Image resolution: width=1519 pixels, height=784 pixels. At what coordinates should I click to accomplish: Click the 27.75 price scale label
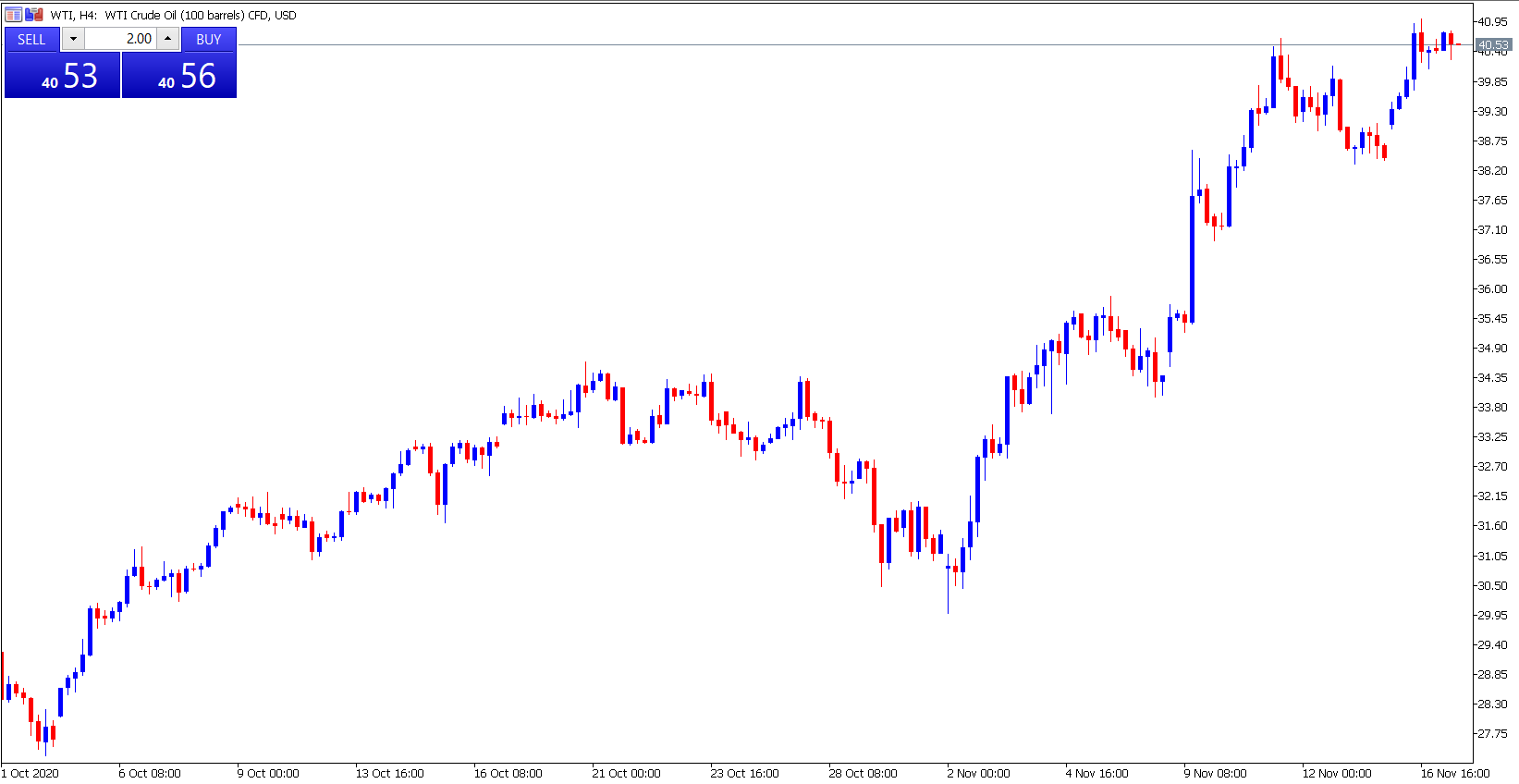tap(1492, 733)
